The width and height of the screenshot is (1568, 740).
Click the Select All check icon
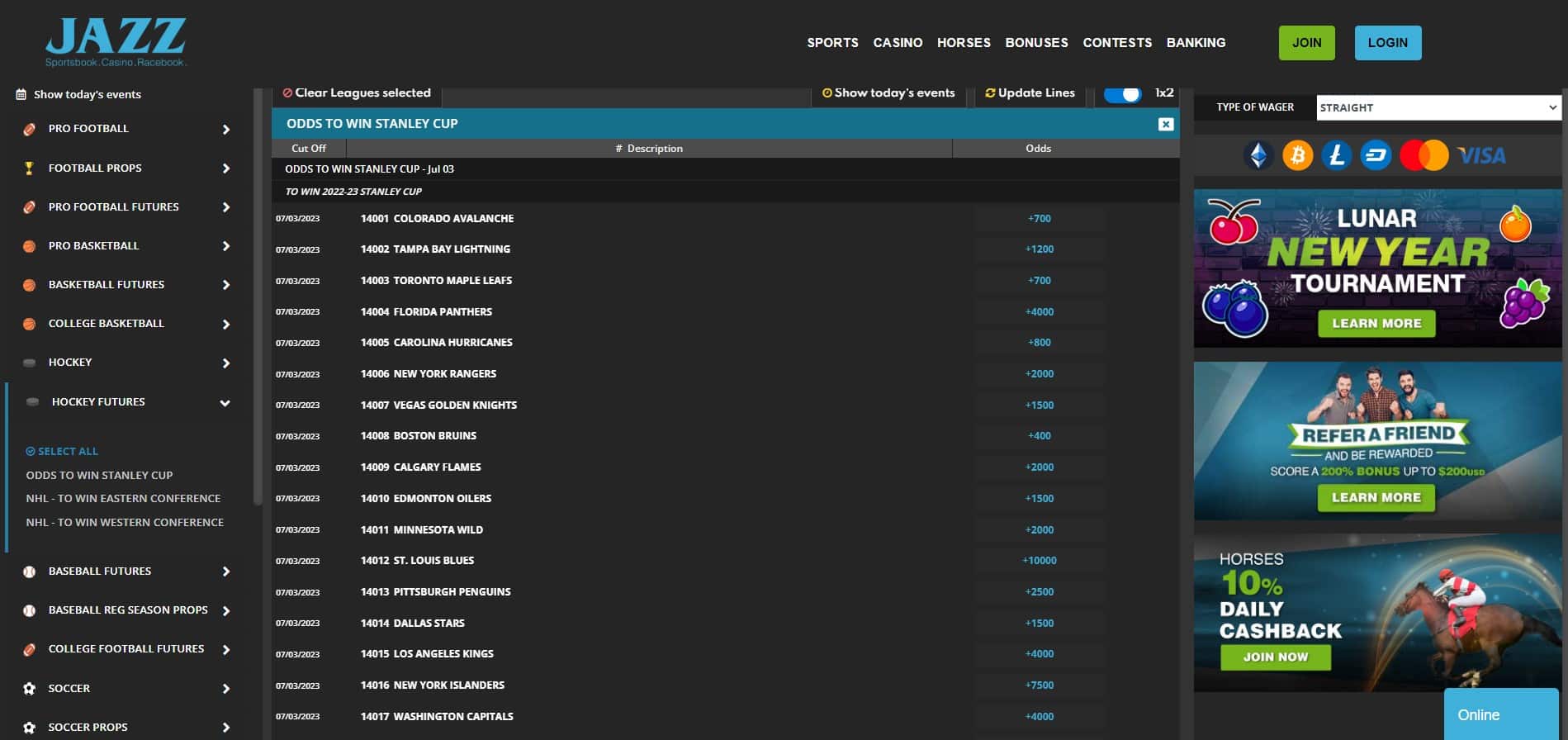tap(31, 452)
